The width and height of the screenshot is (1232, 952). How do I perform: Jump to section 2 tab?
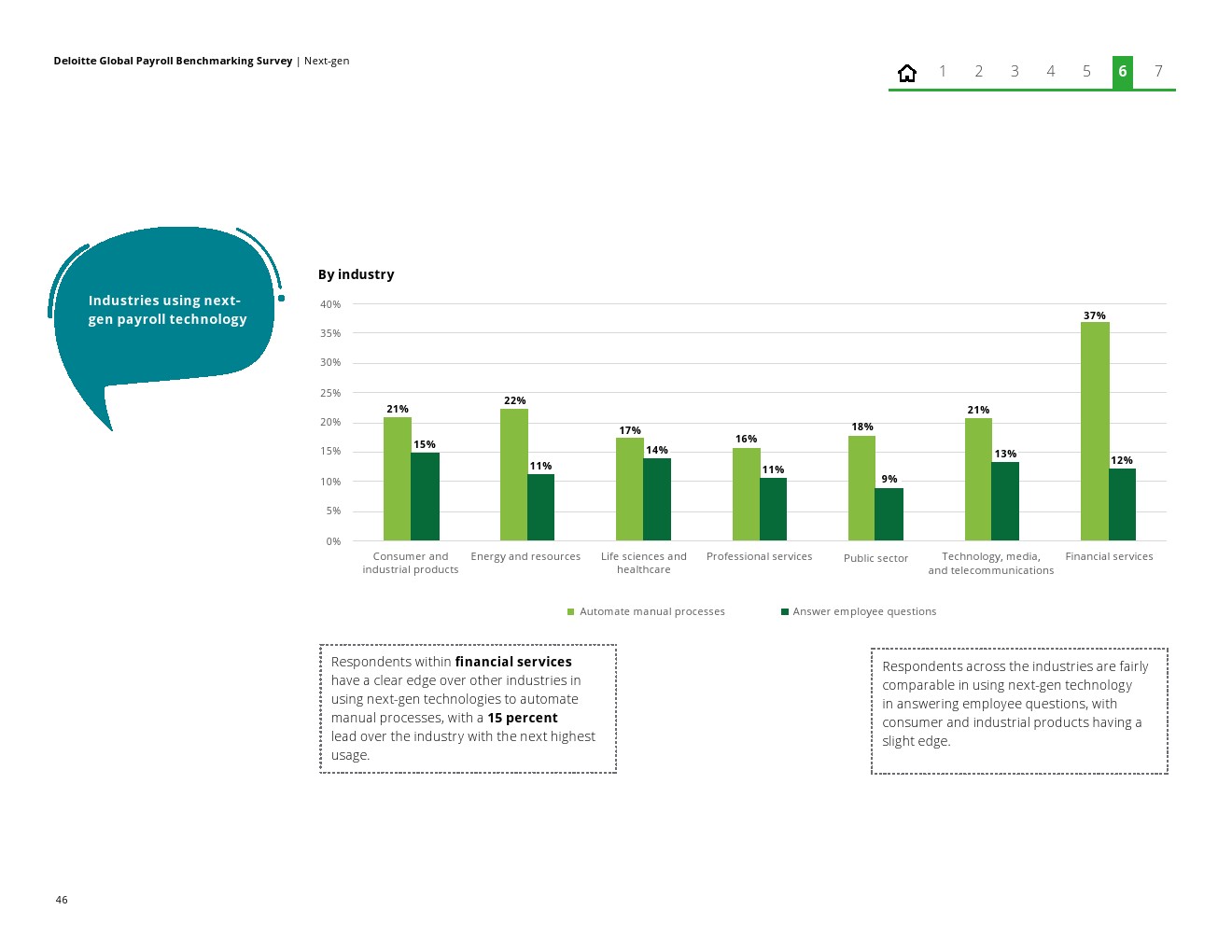978,72
